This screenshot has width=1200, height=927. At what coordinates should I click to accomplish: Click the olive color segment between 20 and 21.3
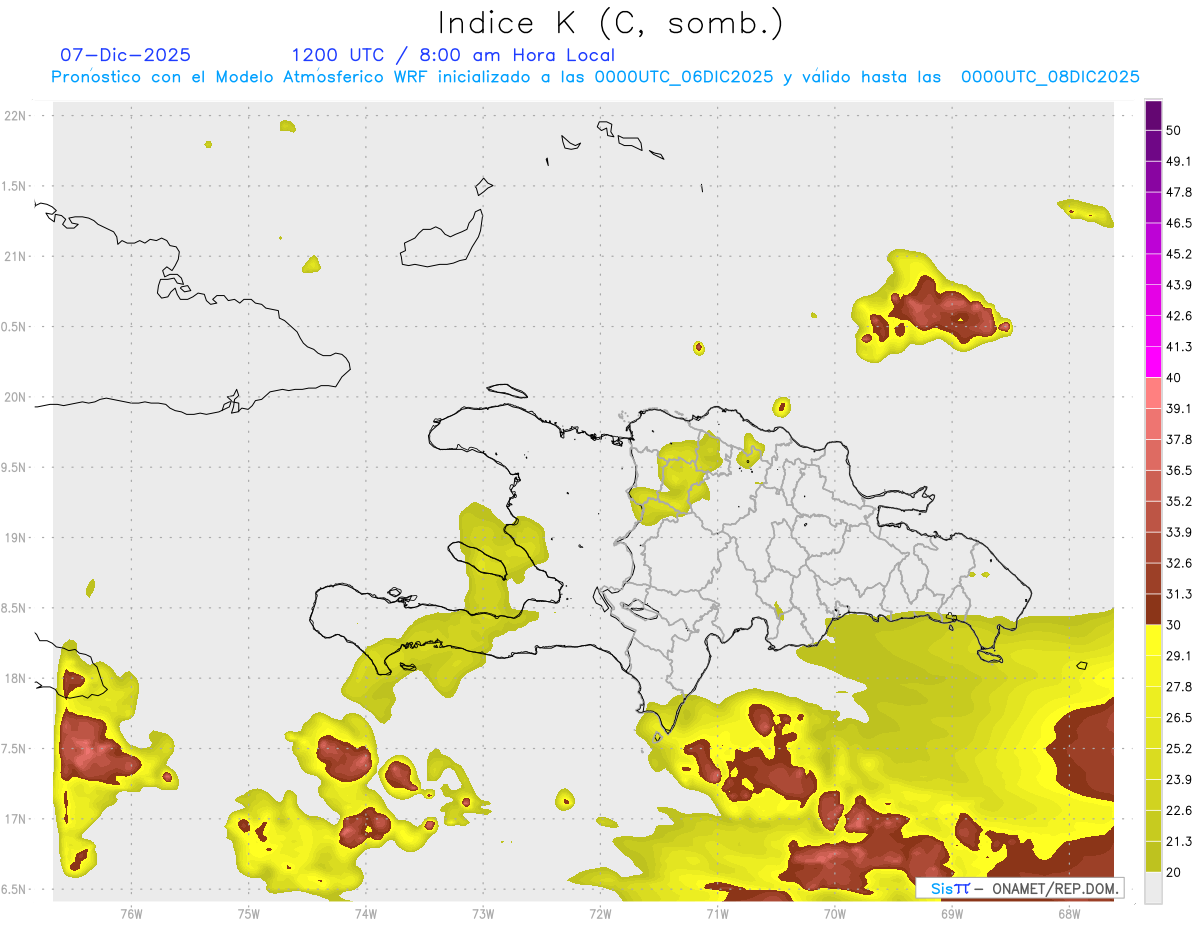point(1153,857)
